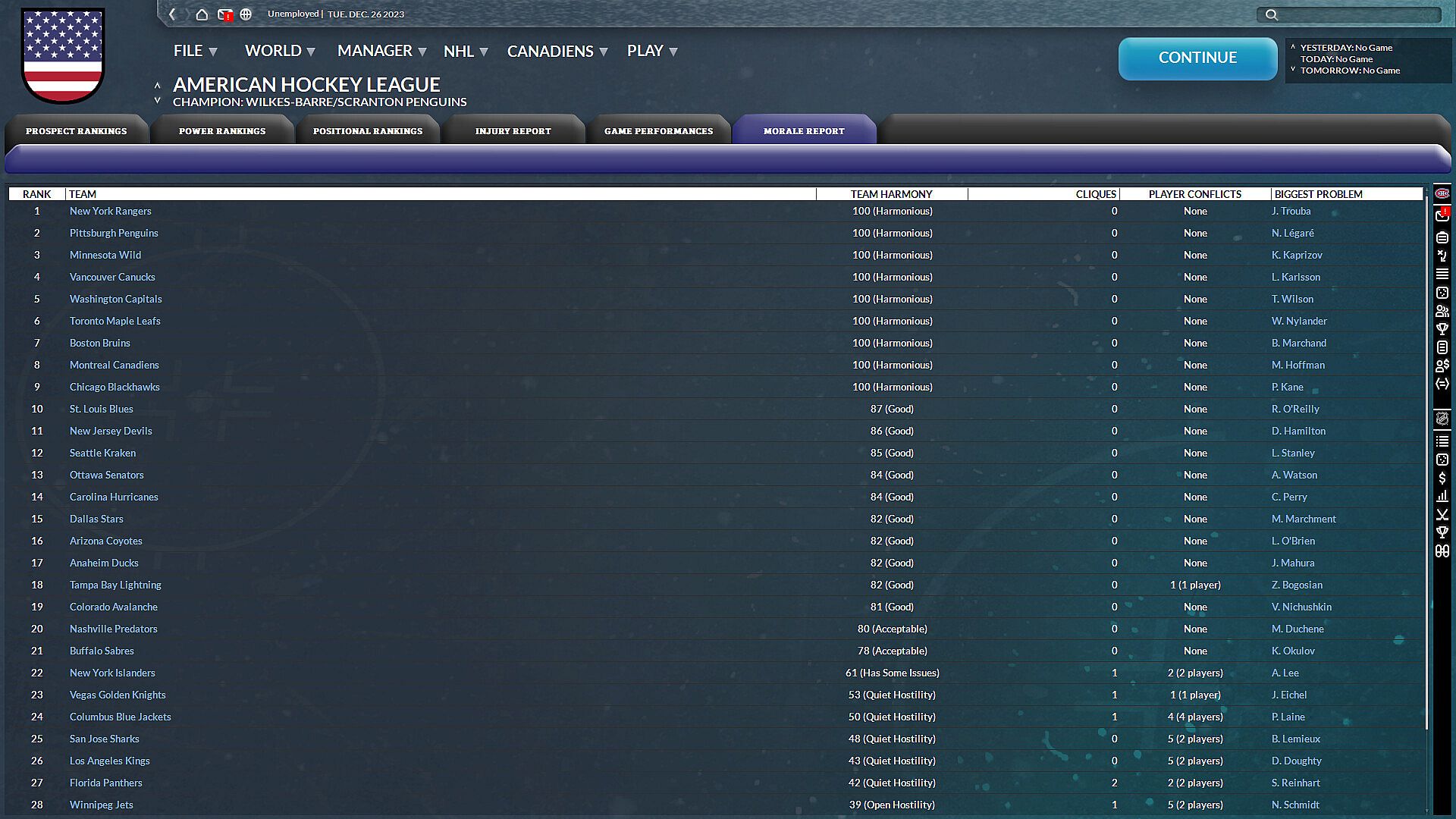Expand the FILE dropdown menu

point(196,51)
